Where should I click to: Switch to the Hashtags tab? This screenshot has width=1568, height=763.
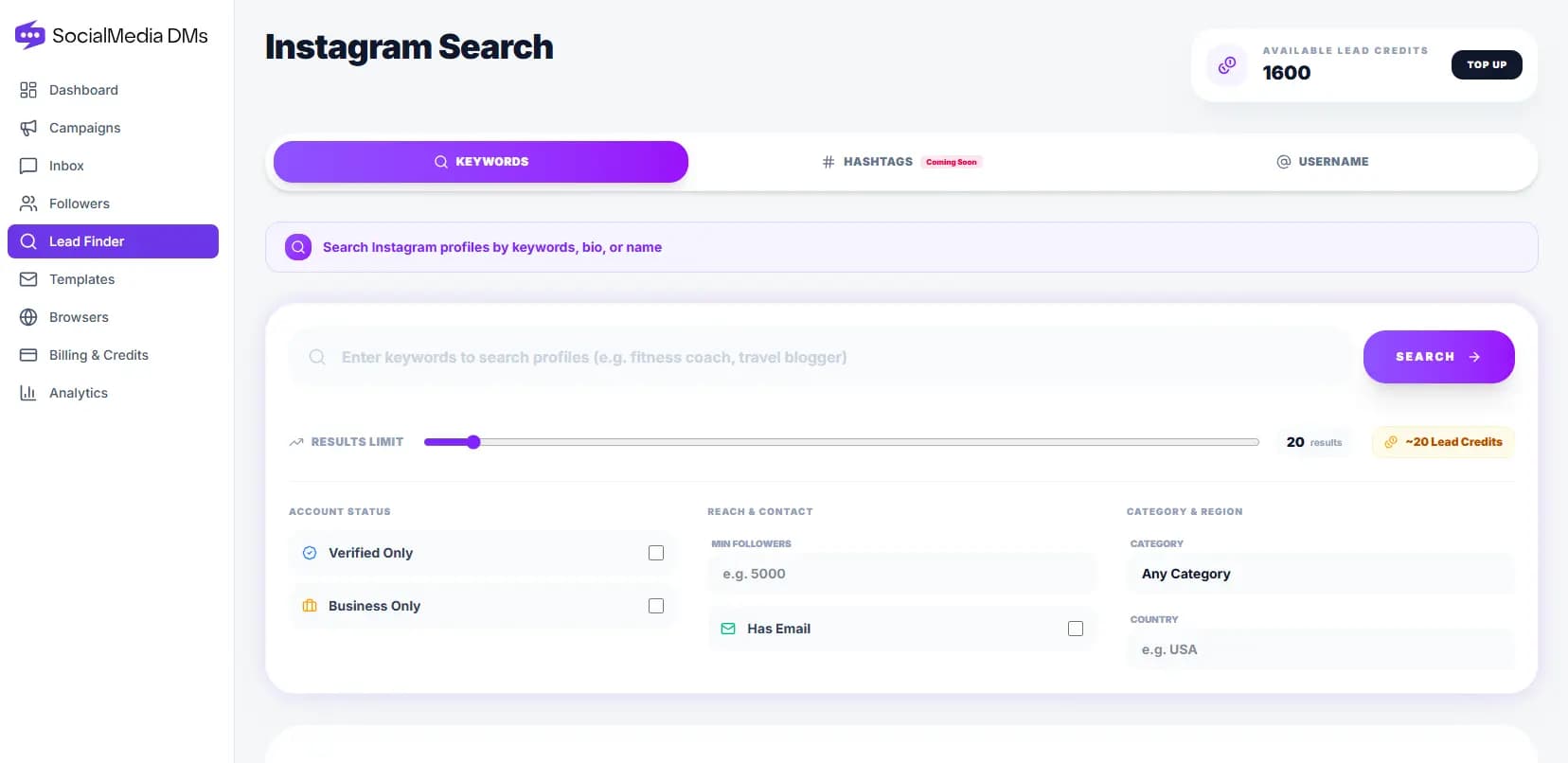pos(901,162)
